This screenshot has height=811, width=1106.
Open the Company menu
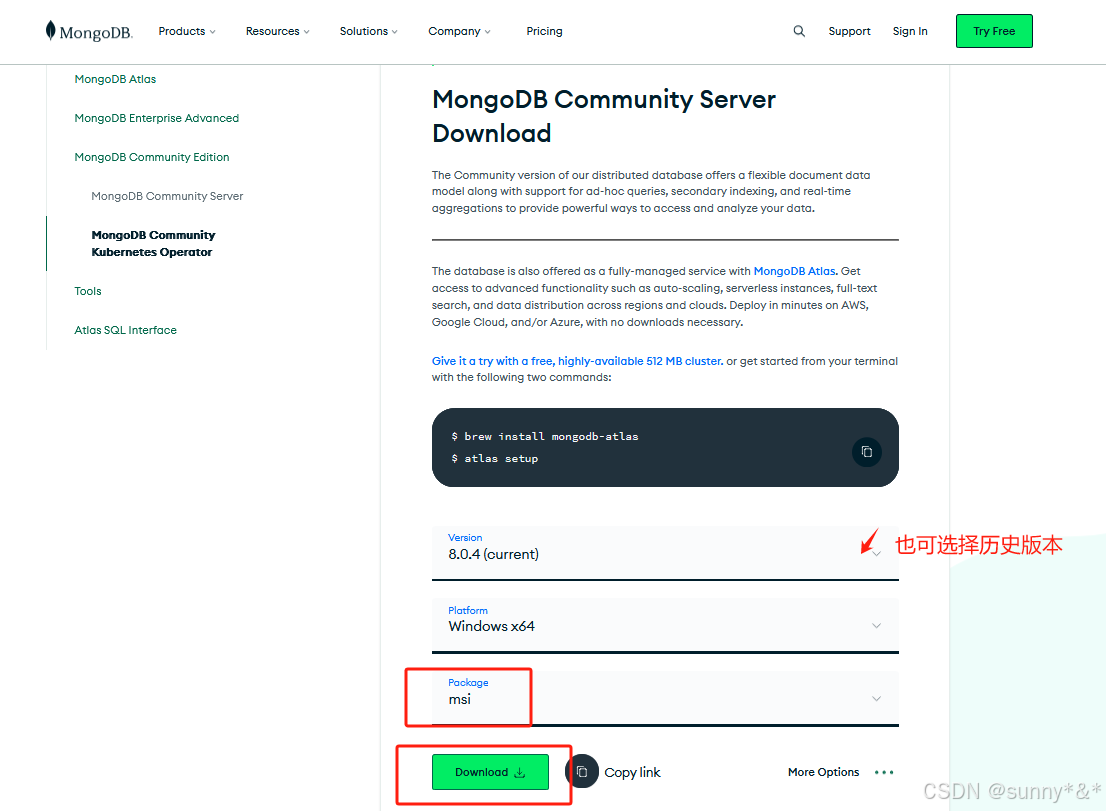[459, 31]
